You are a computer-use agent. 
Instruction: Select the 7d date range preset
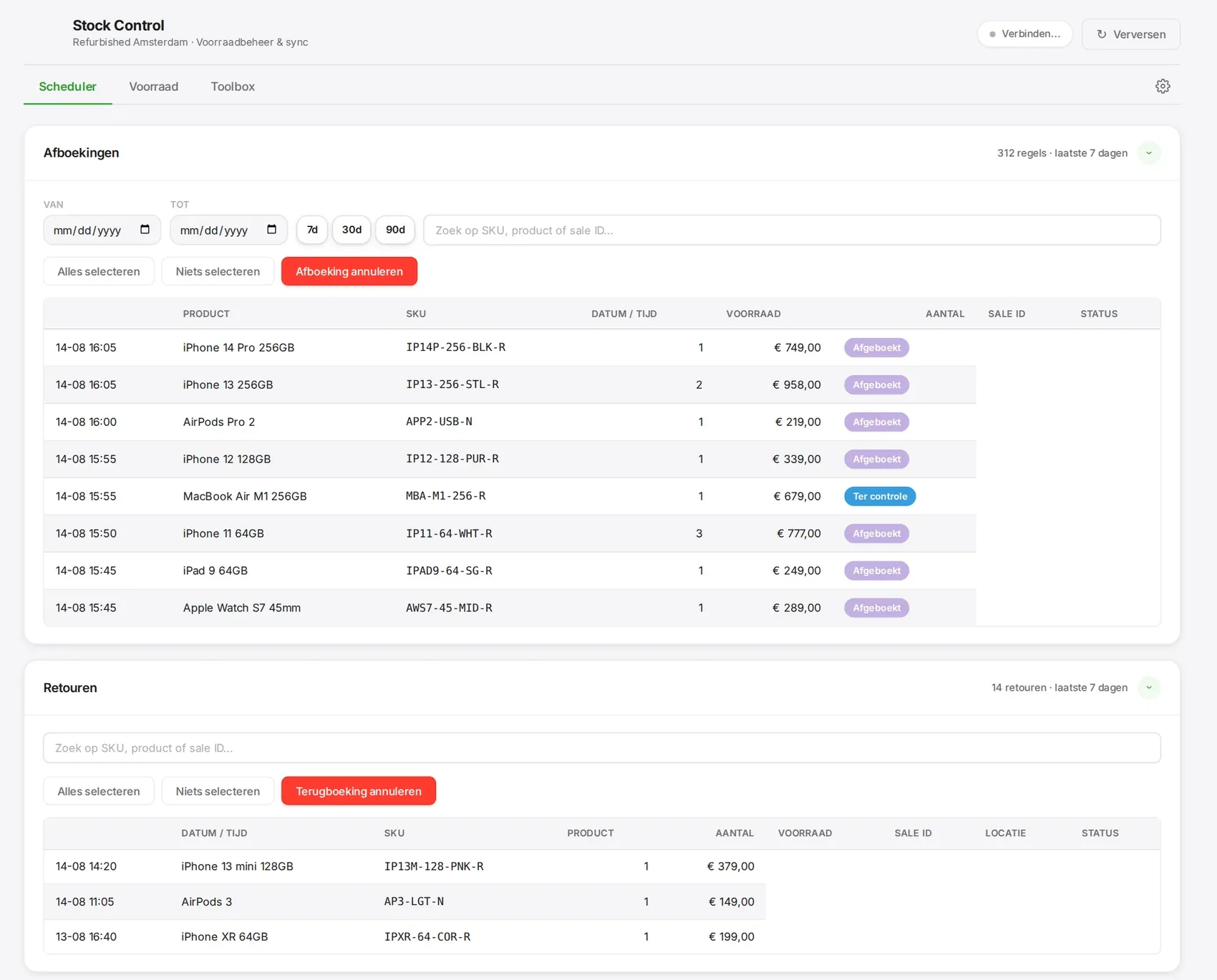point(312,230)
